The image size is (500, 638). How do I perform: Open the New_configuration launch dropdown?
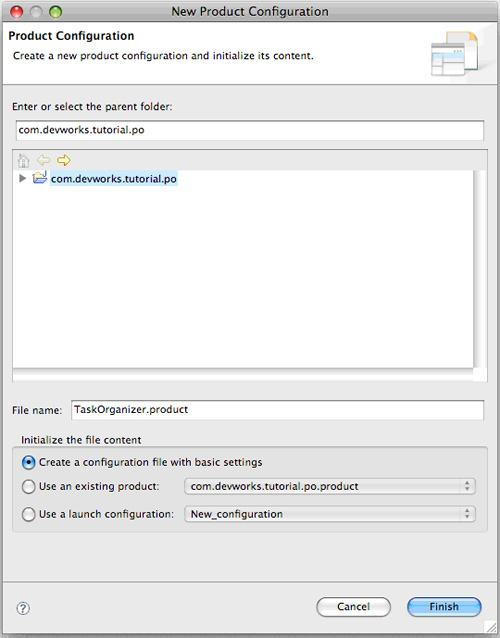point(330,514)
